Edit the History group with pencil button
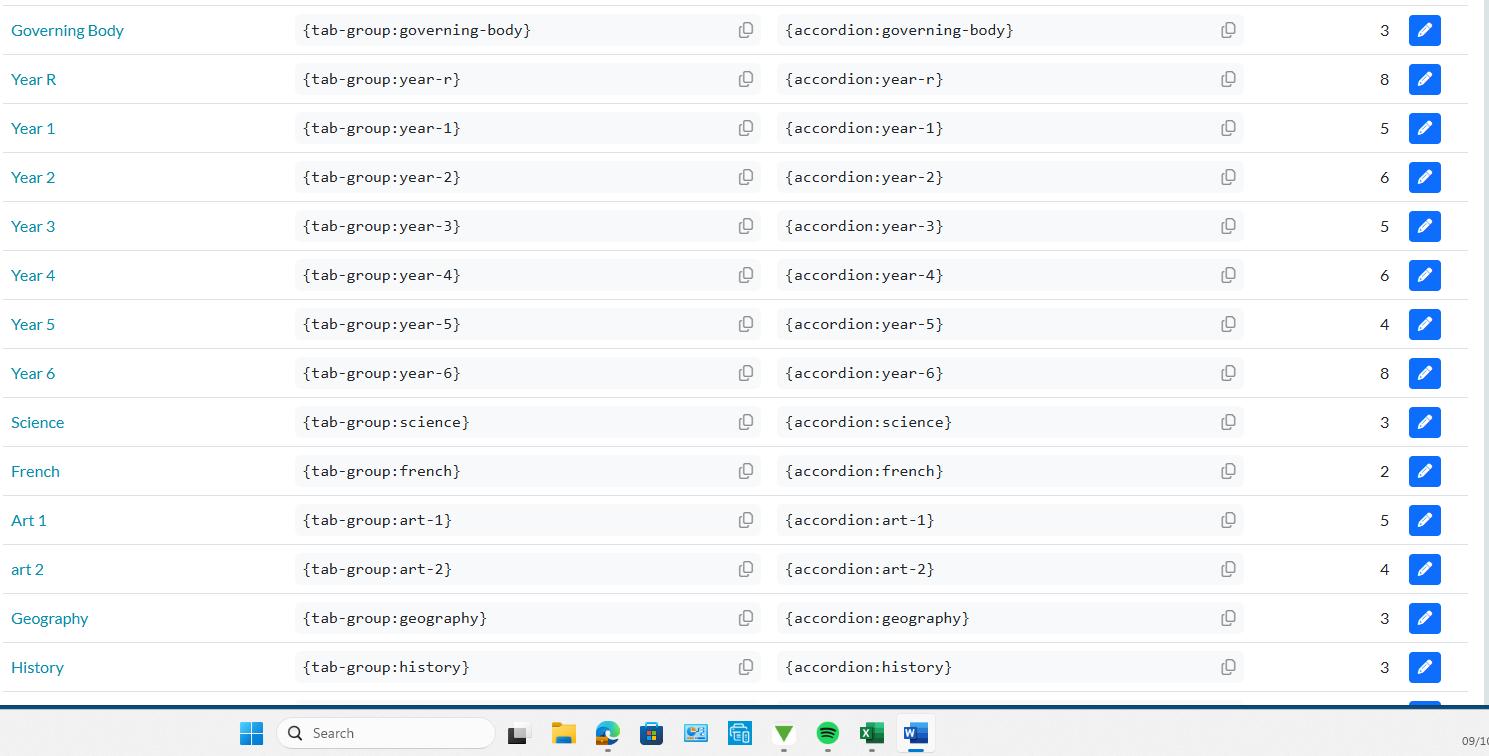 [x=1424, y=667]
